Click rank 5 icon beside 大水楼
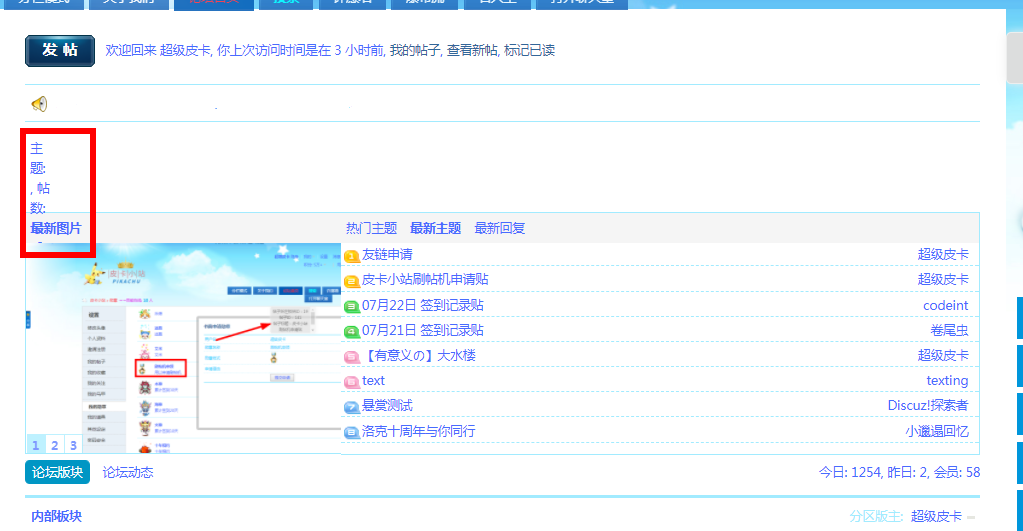This screenshot has height=531, width=1023. click(352, 357)
